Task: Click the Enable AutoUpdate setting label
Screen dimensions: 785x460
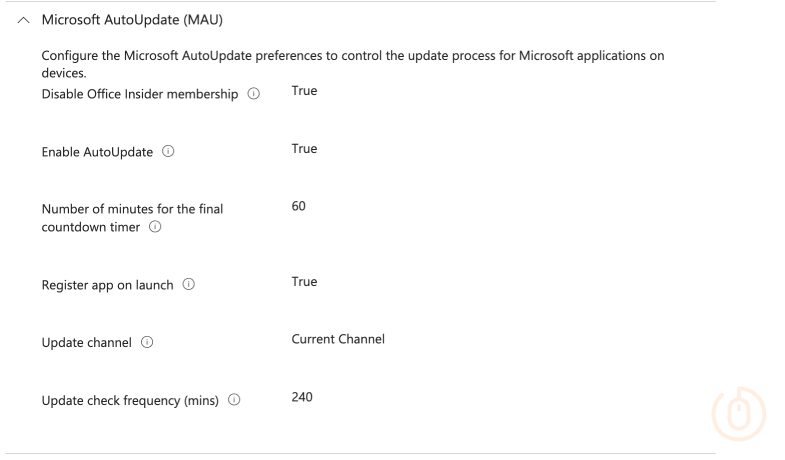Action: (x=97, y=152)
